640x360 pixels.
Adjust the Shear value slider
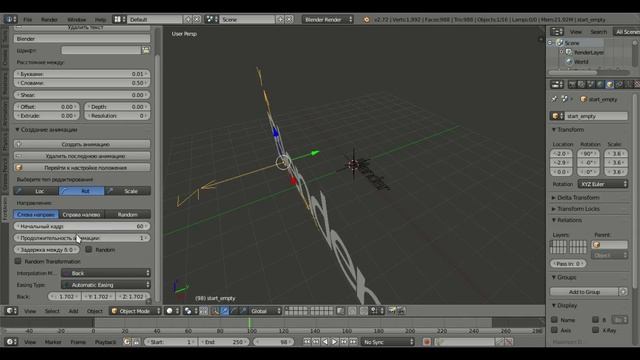82,95
